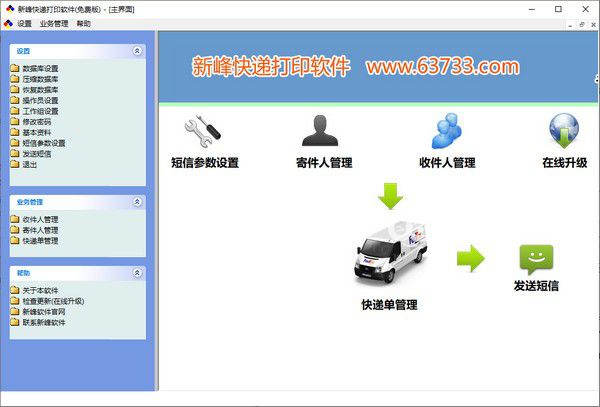
Task: Open the 帮助 menu in the menu bar
Action: [x=83, y=24]
